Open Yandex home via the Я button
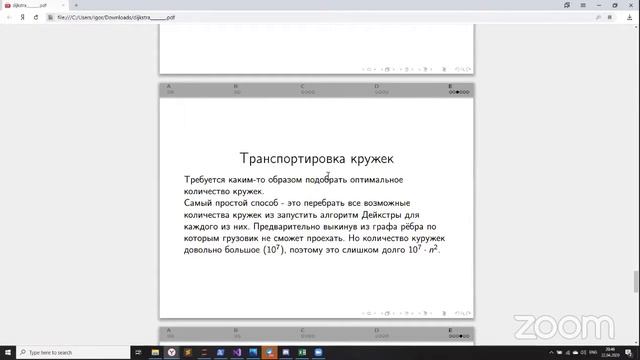This screenshot has height=360, width=640. 22,18
